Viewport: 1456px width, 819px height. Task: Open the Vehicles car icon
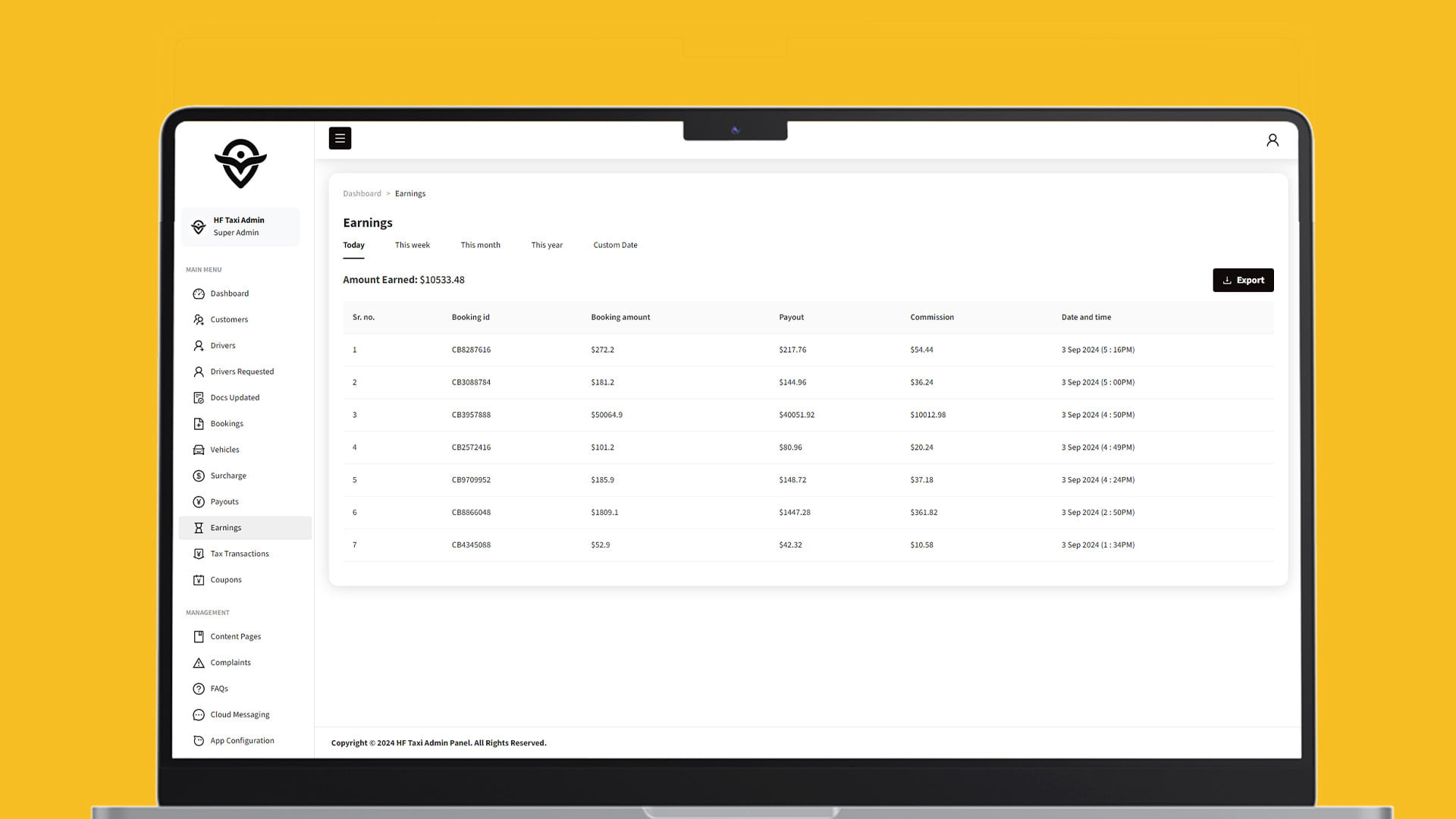pyautogui.click(x=199, y=450)
